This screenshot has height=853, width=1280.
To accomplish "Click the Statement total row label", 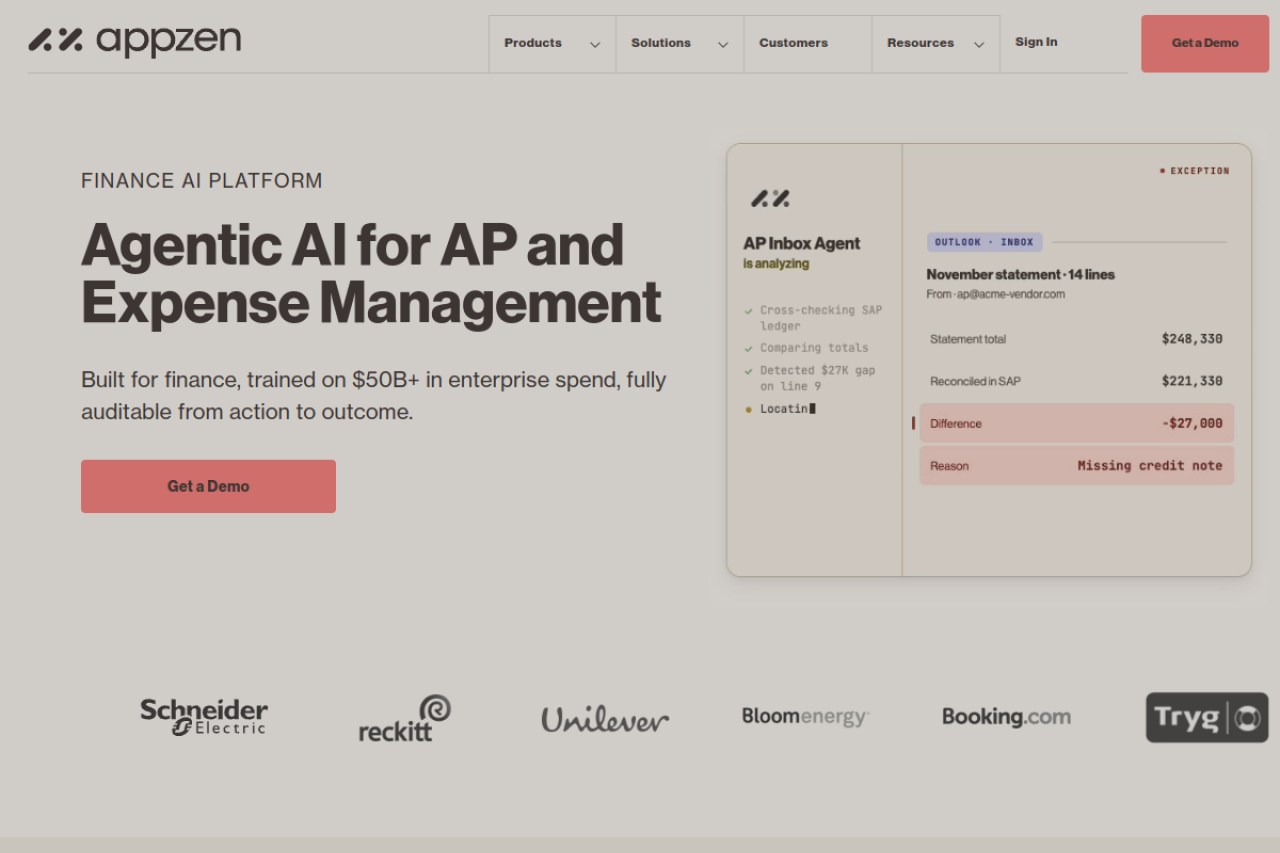I will (x=968, y=339).
